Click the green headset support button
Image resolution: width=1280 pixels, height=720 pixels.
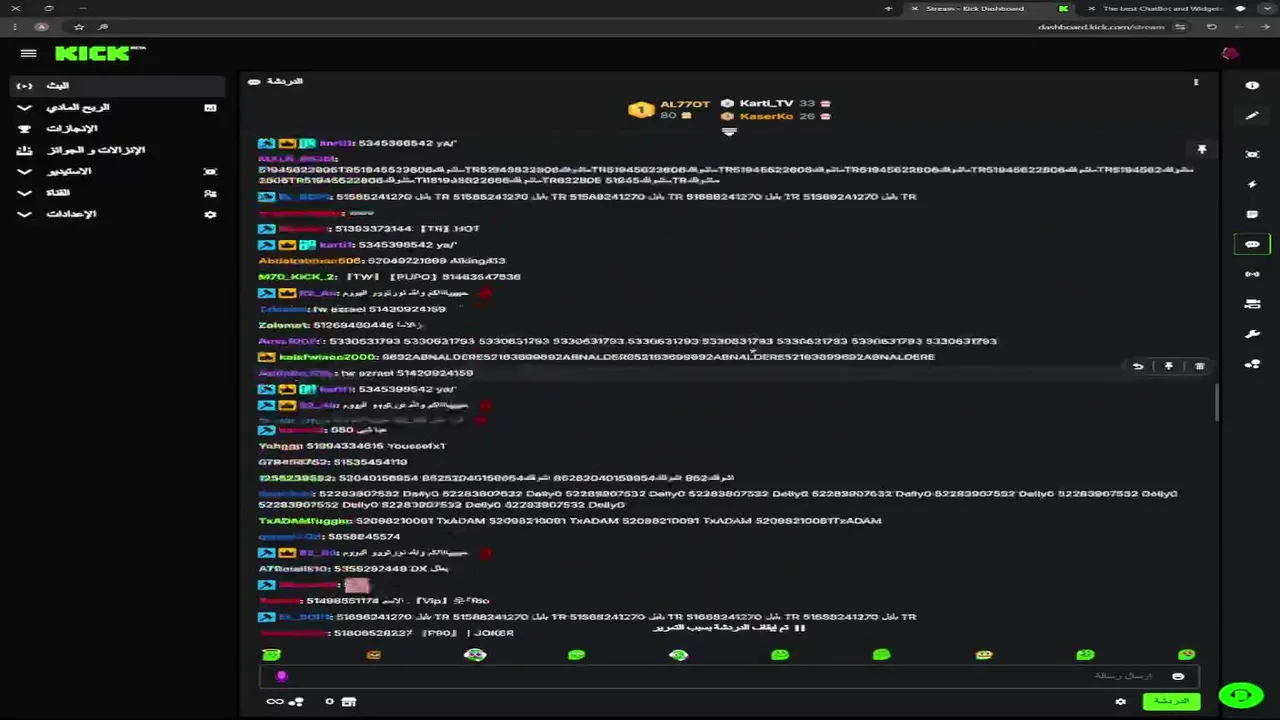(1241, 696)
